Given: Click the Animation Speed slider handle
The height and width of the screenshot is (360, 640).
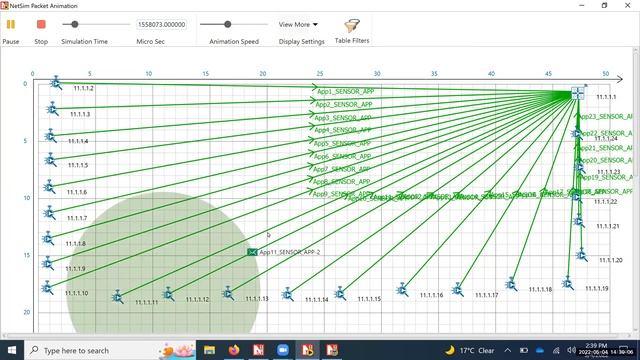Looking at the screenshot, I should [x=228, y=24].
